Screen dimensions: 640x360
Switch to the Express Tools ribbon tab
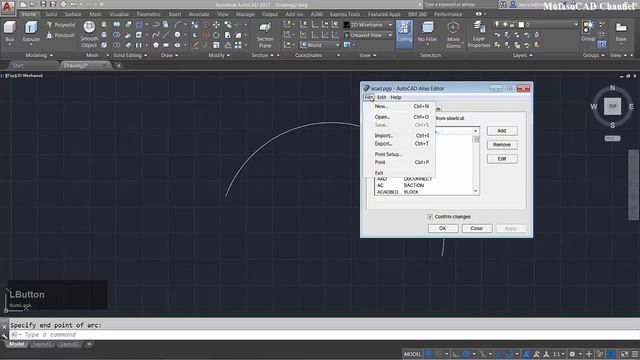(x=345, y=14)
